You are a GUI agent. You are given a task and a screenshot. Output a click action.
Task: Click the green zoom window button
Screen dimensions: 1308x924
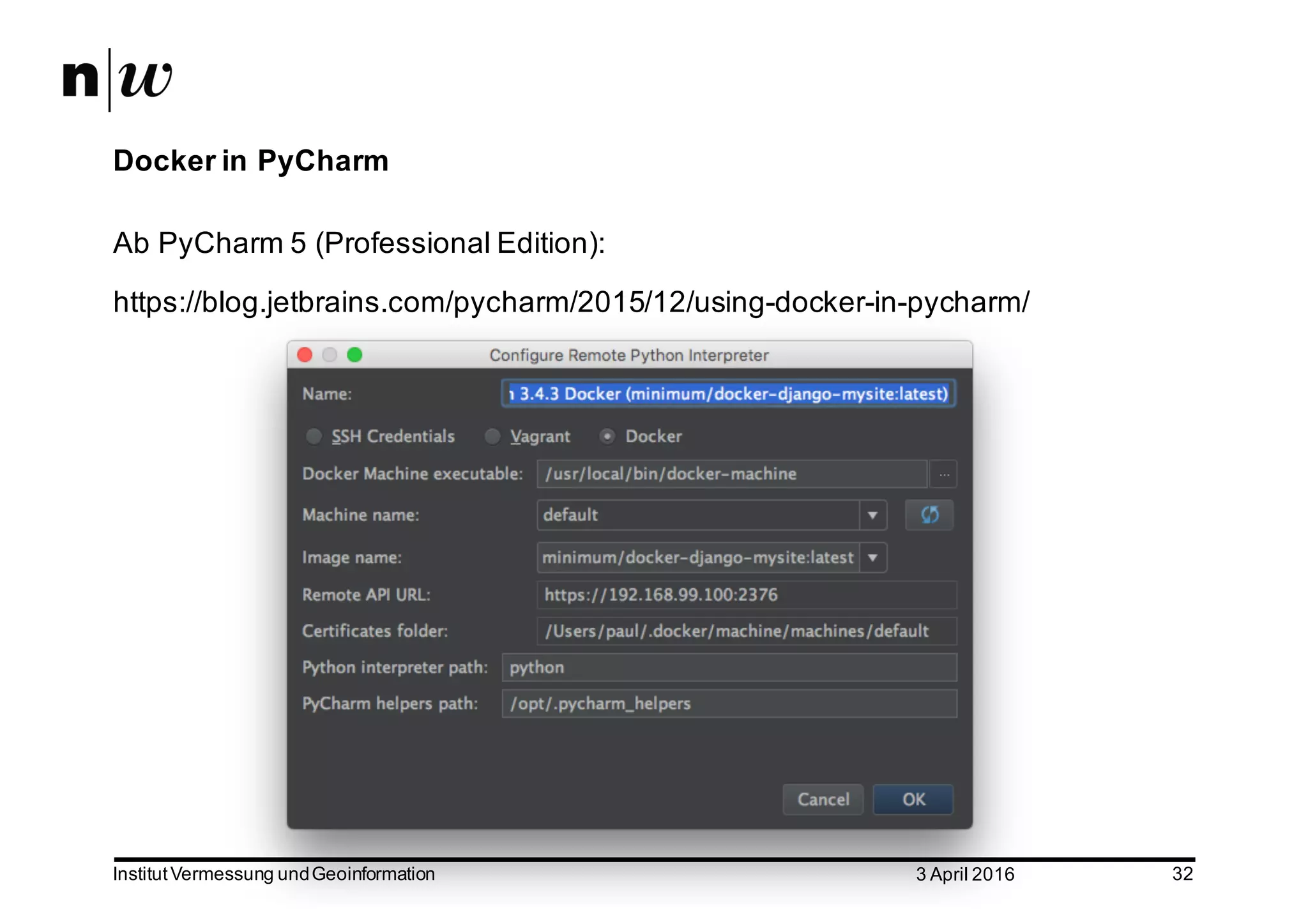(x=354, y=355)
